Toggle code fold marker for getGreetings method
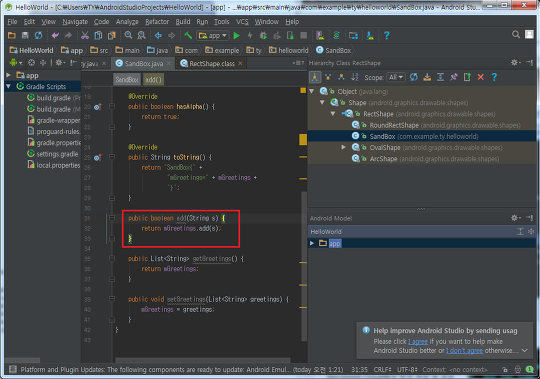540x379 pixels. point(112,259)
